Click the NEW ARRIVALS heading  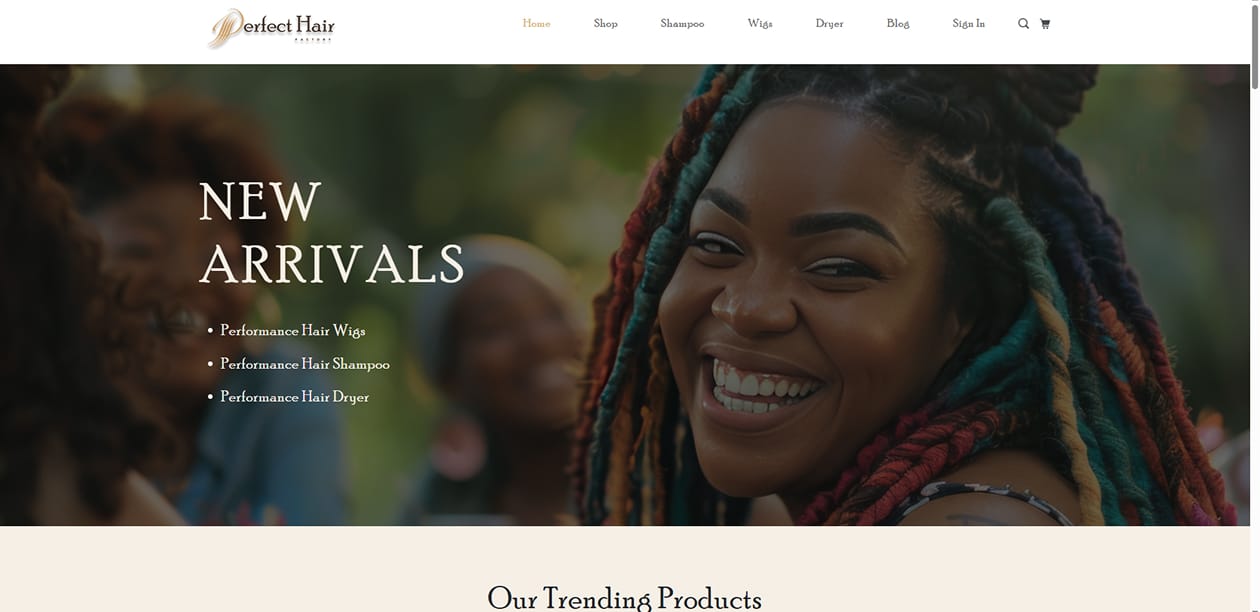(x=332, y=233)
